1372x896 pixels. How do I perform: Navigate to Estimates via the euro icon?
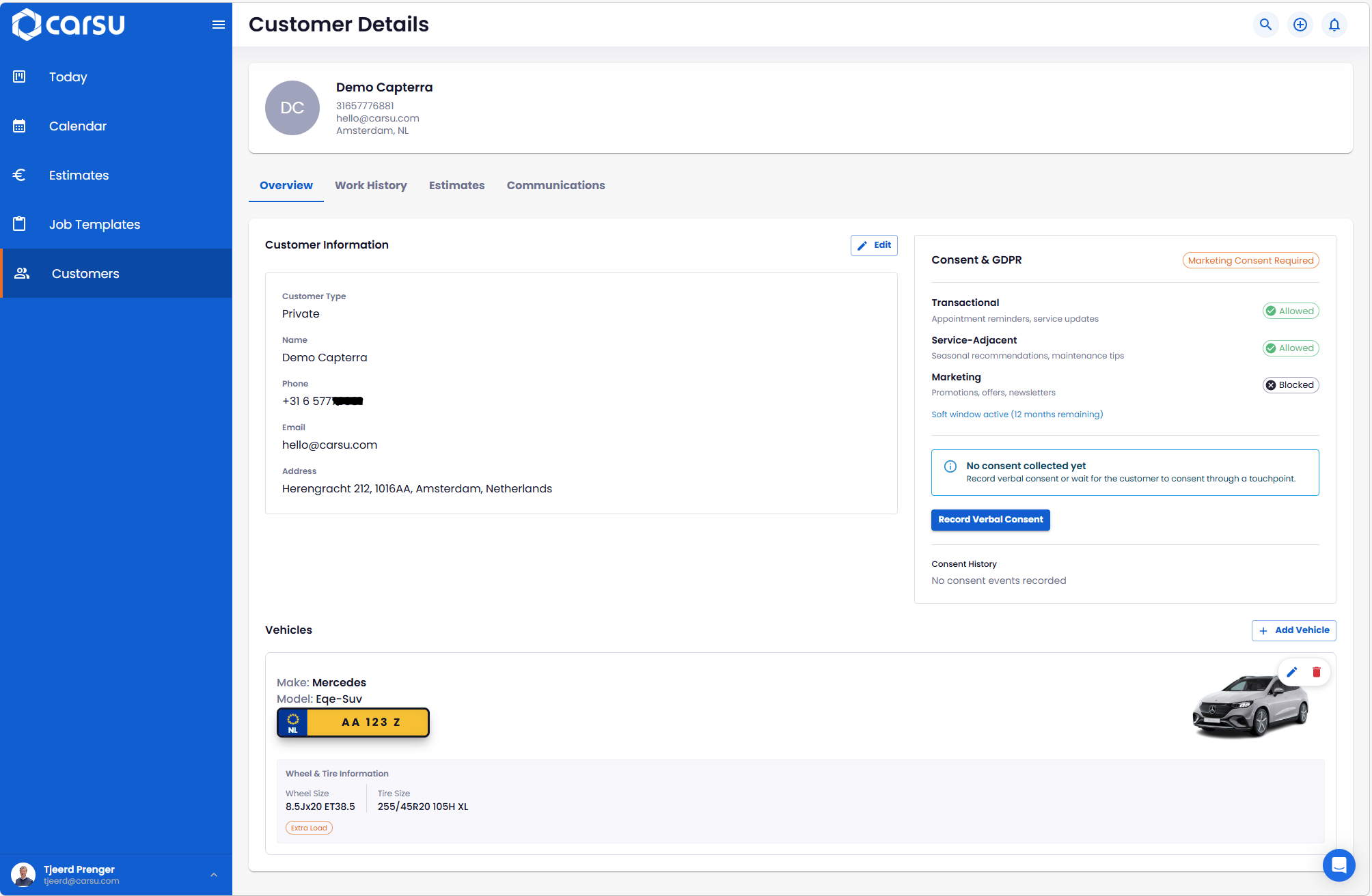pyautogui.click(x=79, y=175)
